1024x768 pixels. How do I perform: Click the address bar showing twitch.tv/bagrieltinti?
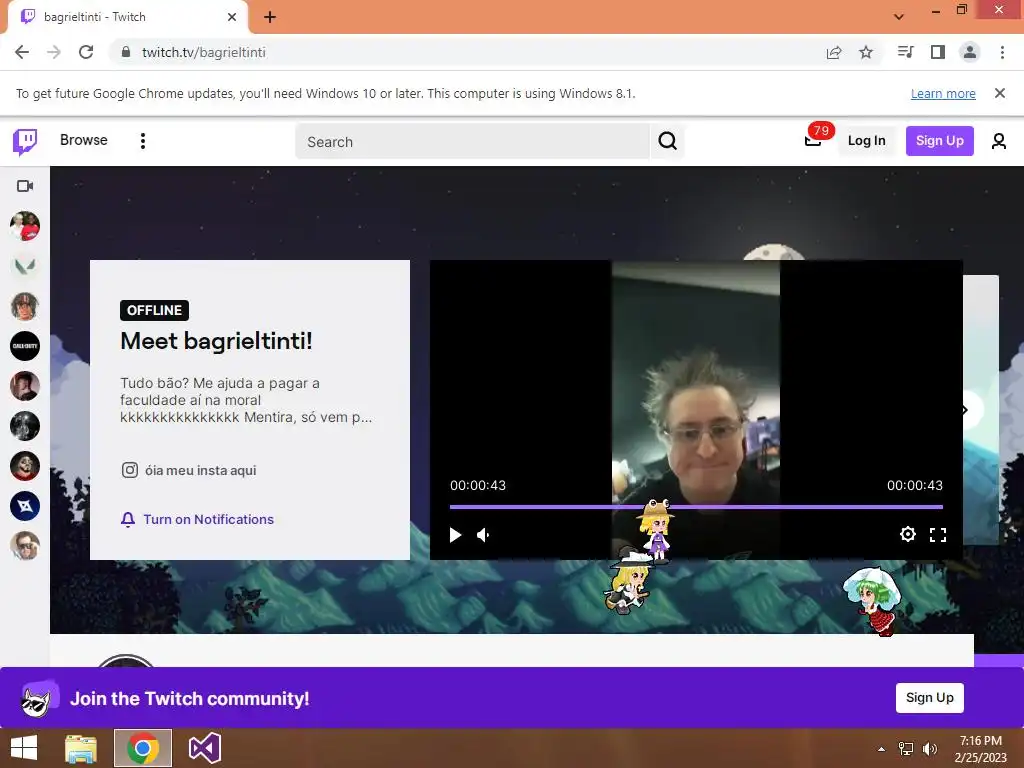pyautogui.click(x=204, y=52)
